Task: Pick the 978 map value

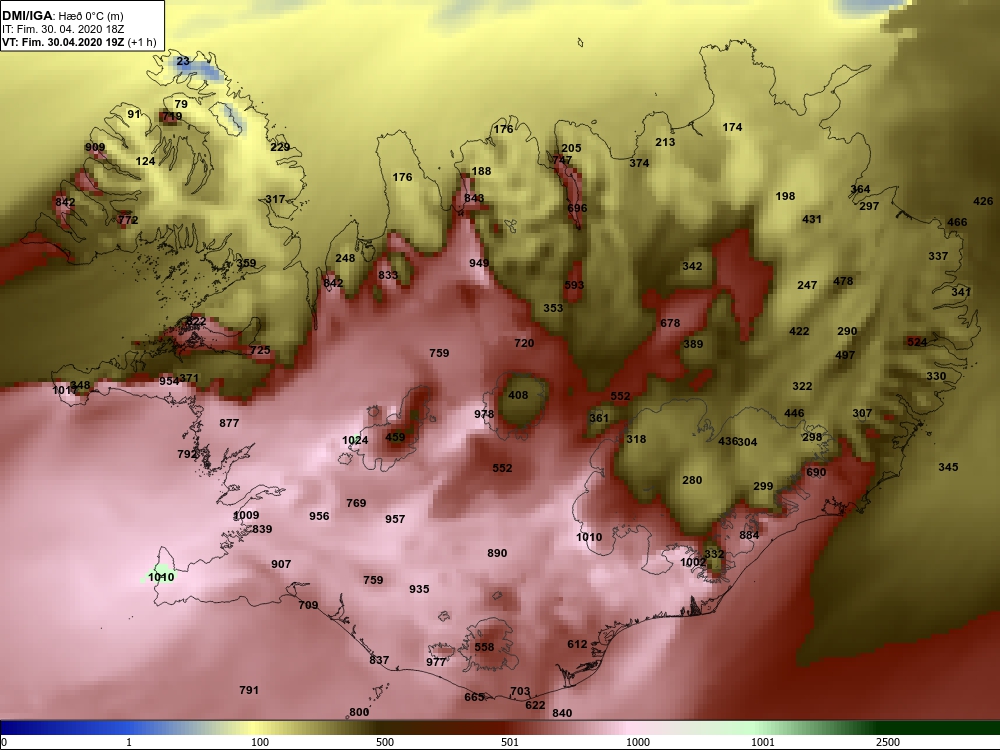Action: [484, 414]
